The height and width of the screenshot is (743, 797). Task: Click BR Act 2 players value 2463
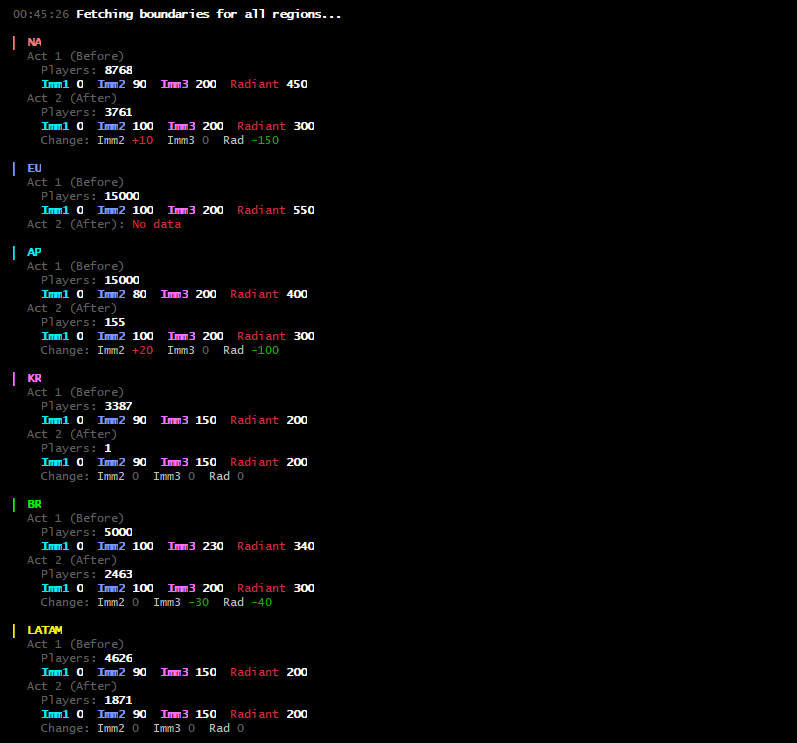coord(118,574)
